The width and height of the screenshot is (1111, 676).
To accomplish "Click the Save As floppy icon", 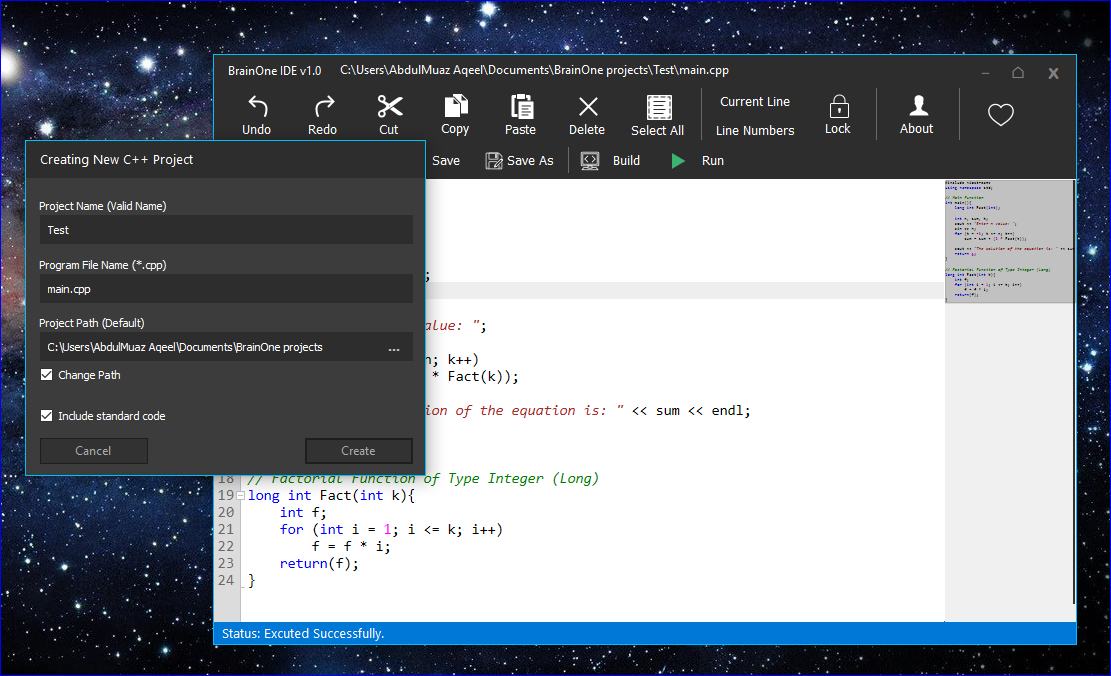I will click(x=494, y=161).
